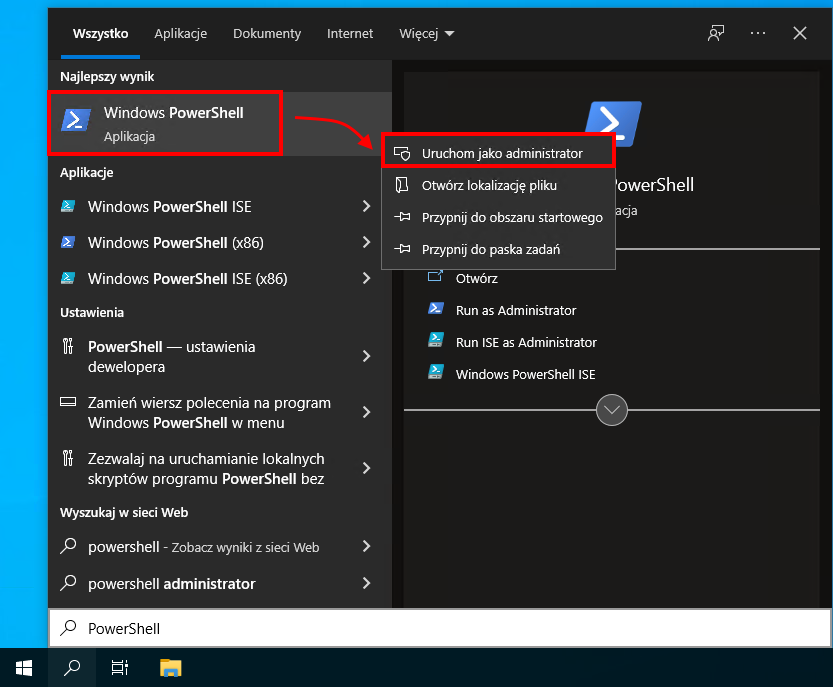Viewport: 833px width, 687px height.
Task: Close the search panel with the X
Action: tap(800, 33)
